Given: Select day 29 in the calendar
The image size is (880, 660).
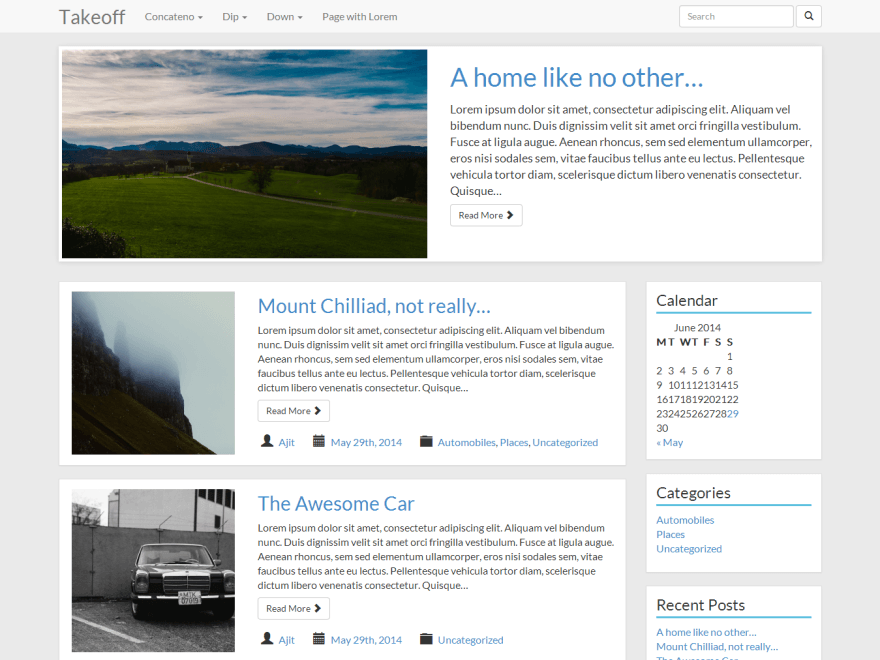Looking at the screenshot, I should [x=732, y=413].
